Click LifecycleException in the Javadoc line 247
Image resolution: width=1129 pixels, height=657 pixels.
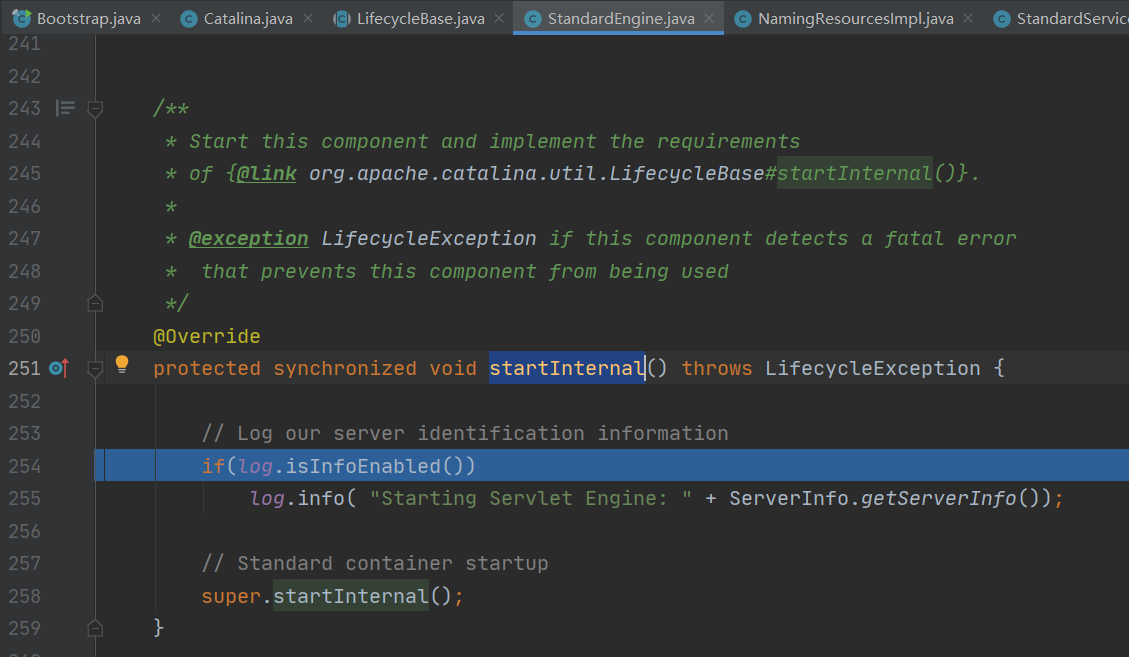tap(428, 238)
